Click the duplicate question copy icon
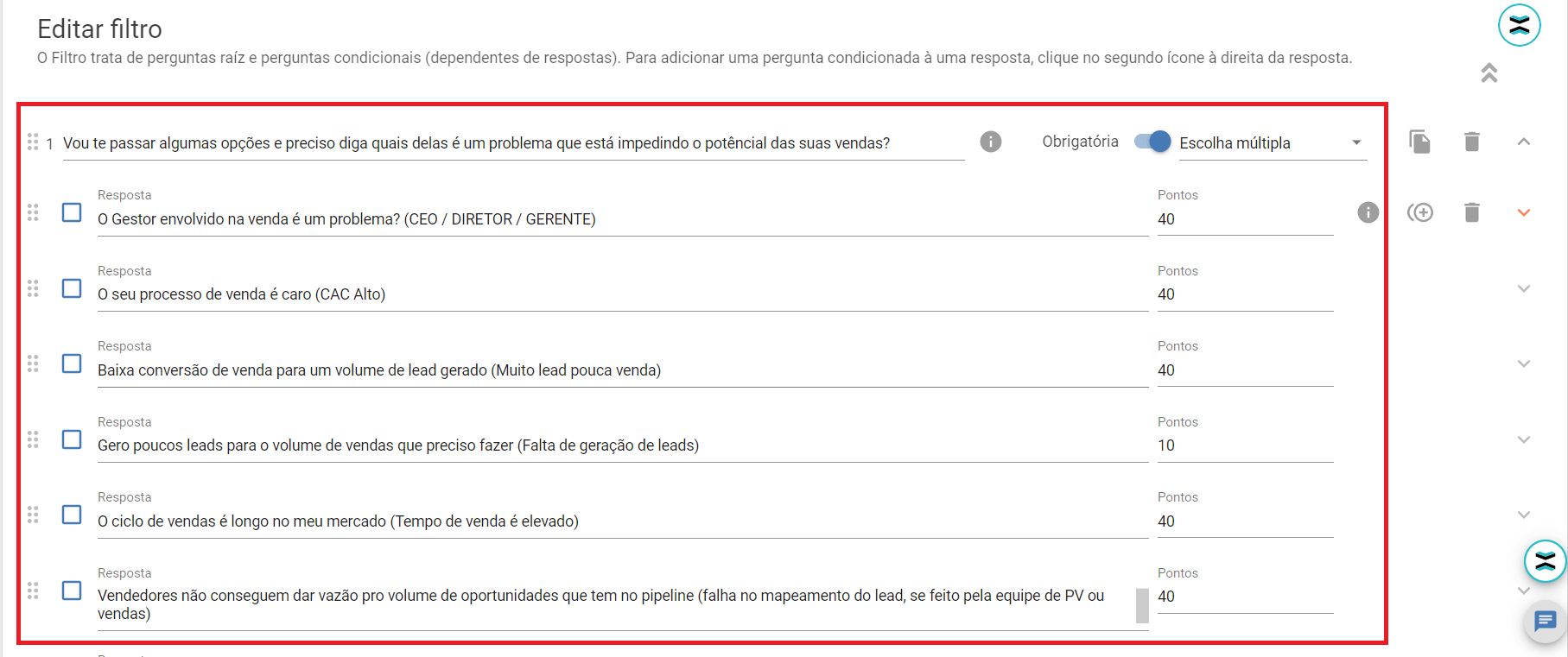Image resolution: width=1568 pixels, height=657 pixels. [x=1419, y=142]
